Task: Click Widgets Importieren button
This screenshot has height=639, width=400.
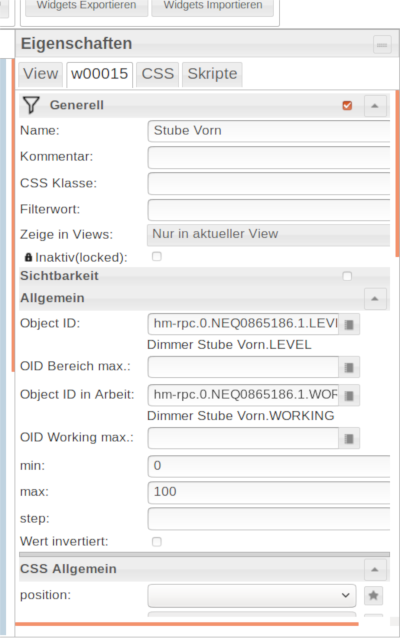Action: pos(213,6)
